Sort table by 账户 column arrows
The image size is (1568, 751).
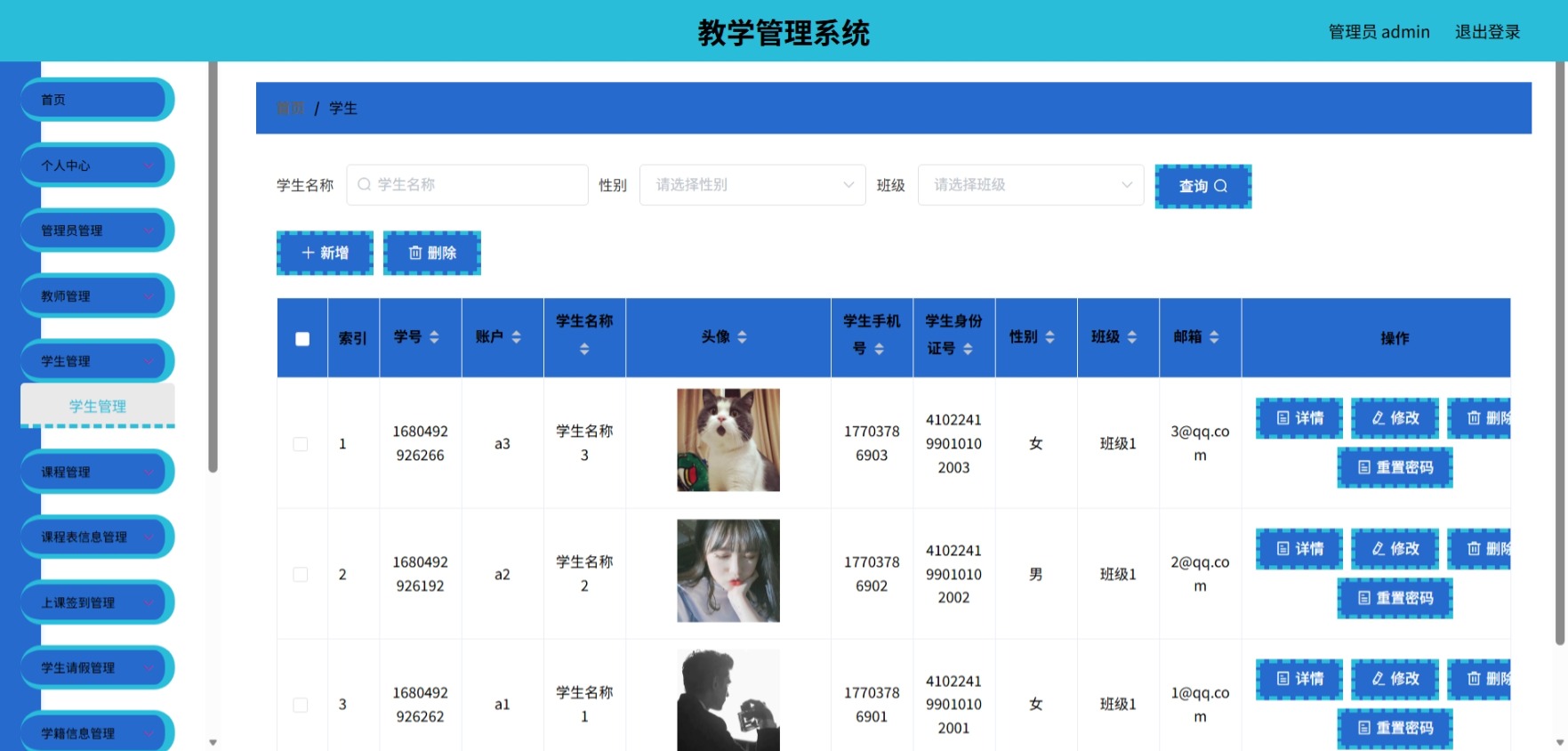click(x=516, y=337)
